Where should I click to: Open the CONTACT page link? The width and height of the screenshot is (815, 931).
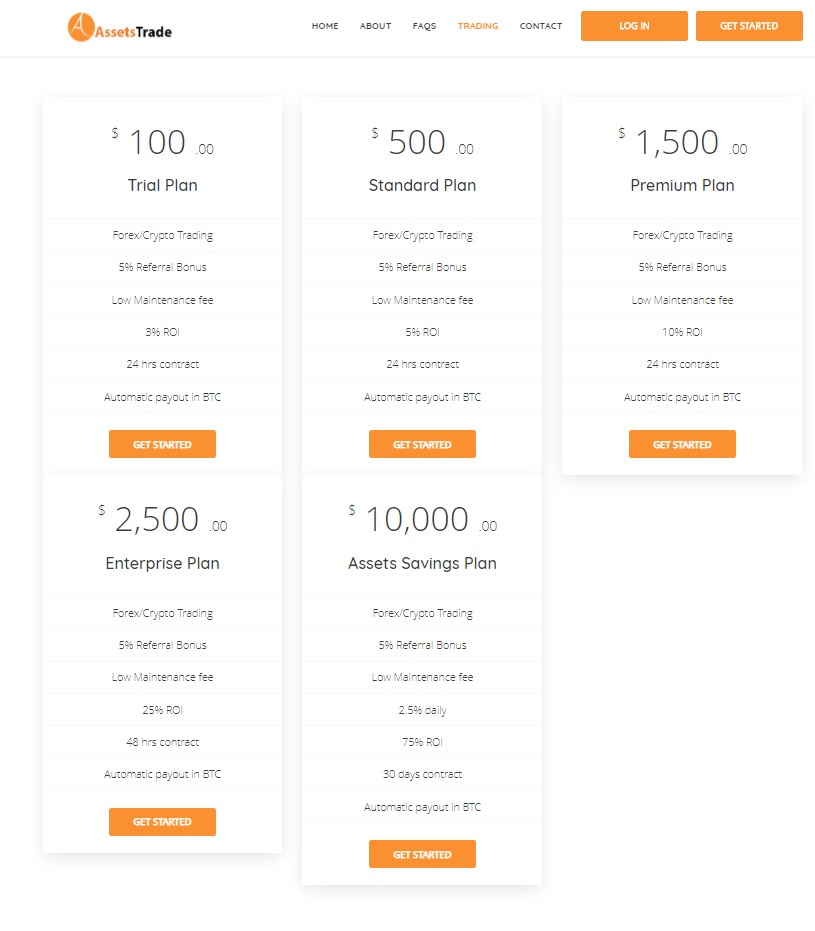coord(541,26)
